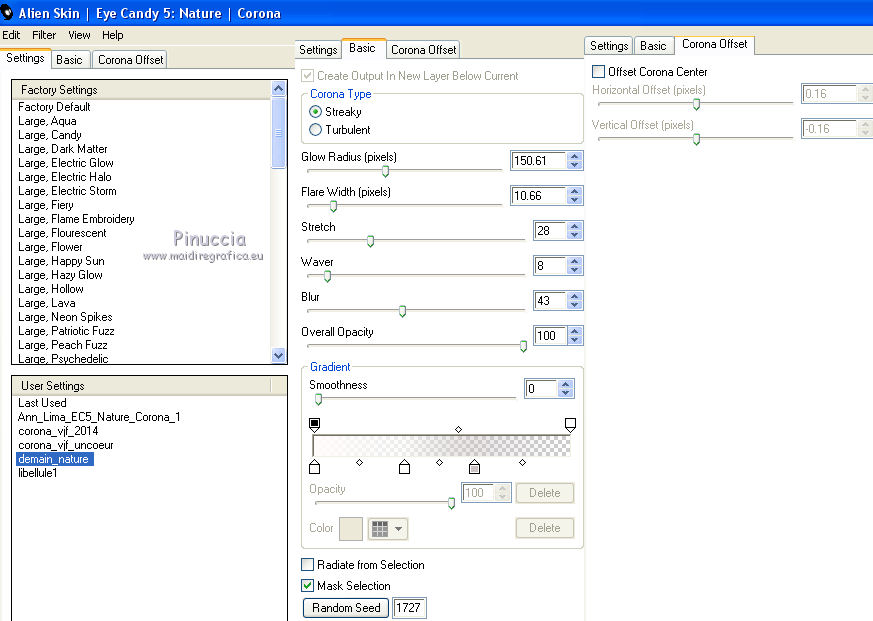Screen dimensions: 873x621
Task: Select Large, Happy Sun preset
Action: pyautogui.click(x=61, y=261)
